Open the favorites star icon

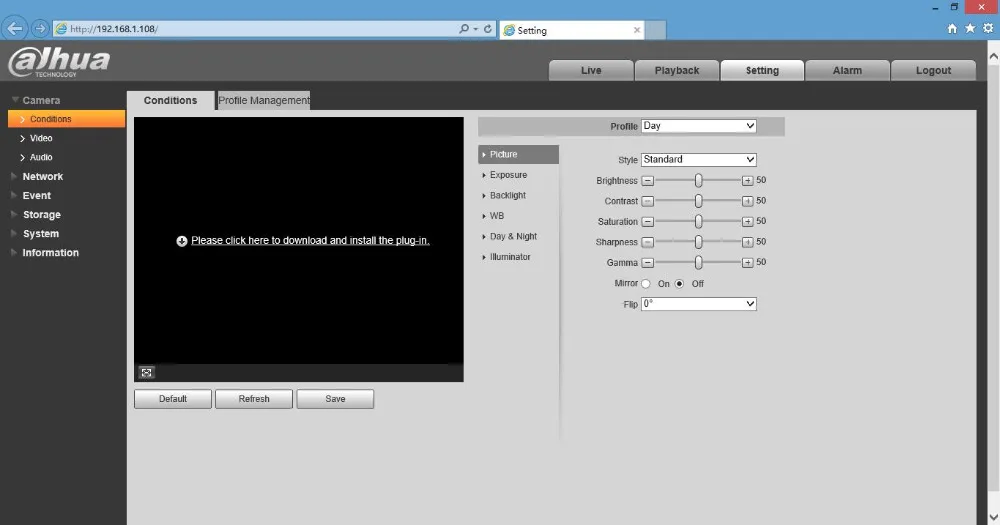[x=970, y=29]
